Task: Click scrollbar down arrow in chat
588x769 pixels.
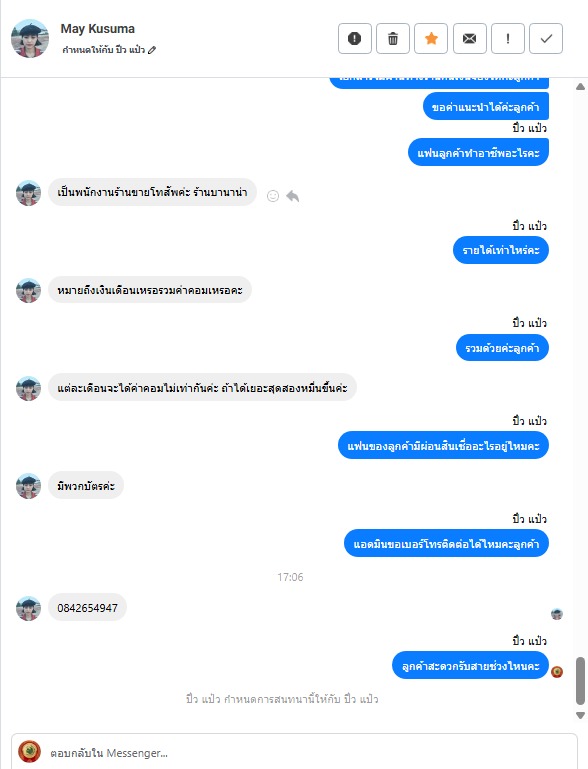Action: click(x=581, y=715)
